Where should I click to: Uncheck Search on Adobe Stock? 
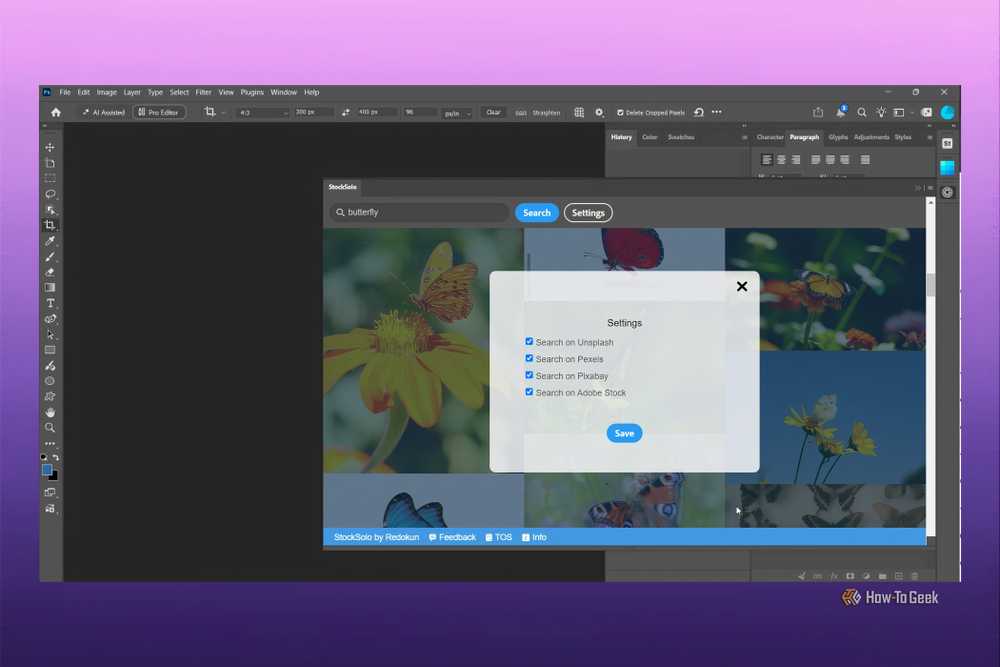click(529, 392)
